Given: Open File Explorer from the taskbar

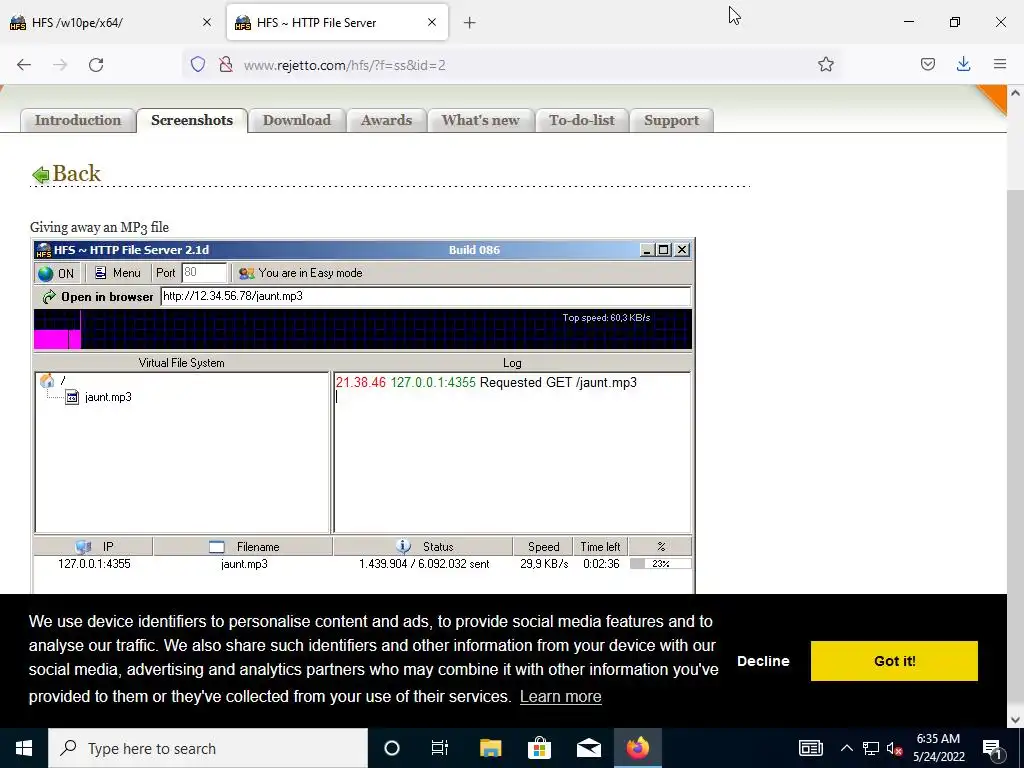Looking at the screenshot, I should point(490,748).
